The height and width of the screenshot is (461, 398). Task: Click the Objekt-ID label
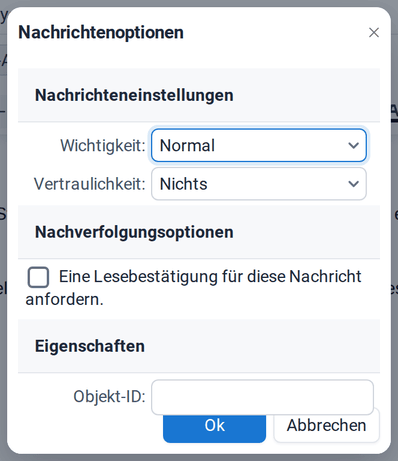109,397
